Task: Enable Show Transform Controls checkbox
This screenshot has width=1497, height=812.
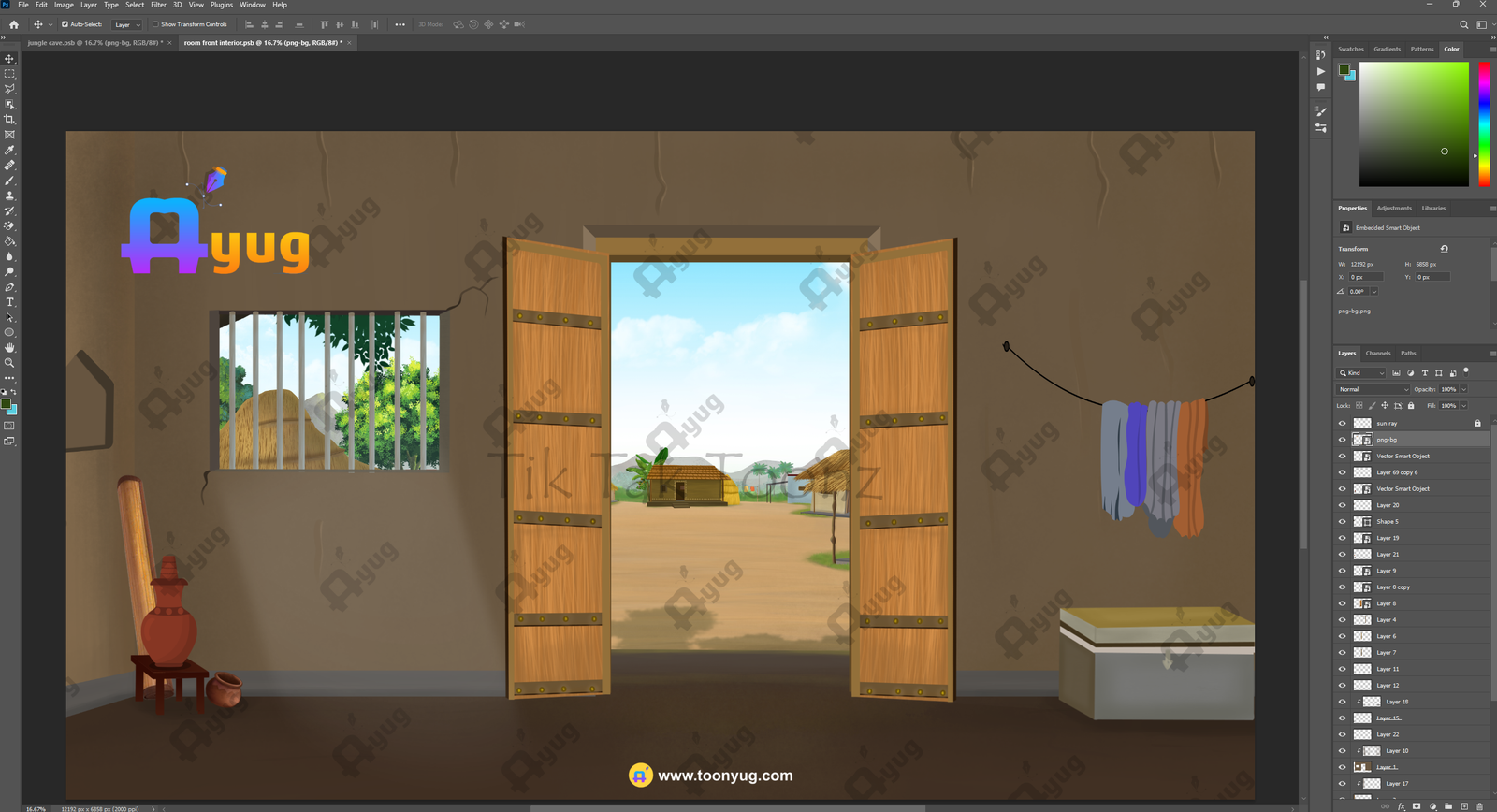Action: click(x=155, y=24)
